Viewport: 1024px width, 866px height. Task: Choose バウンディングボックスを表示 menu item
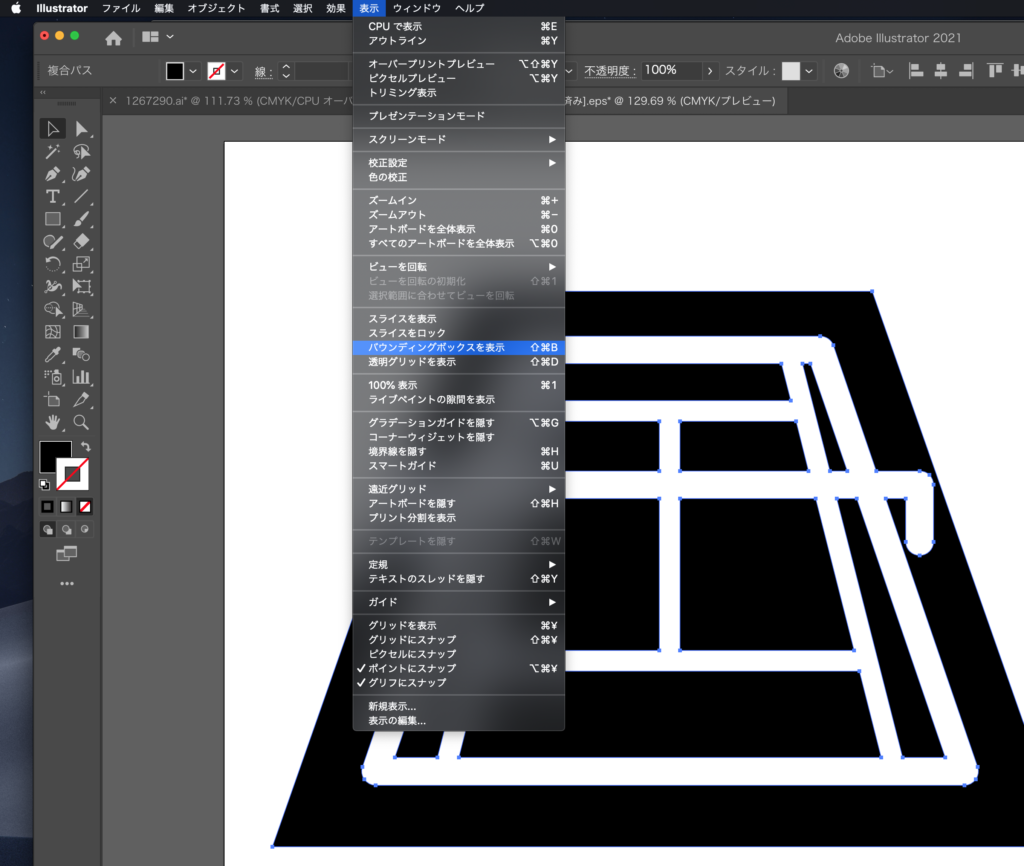436,347
